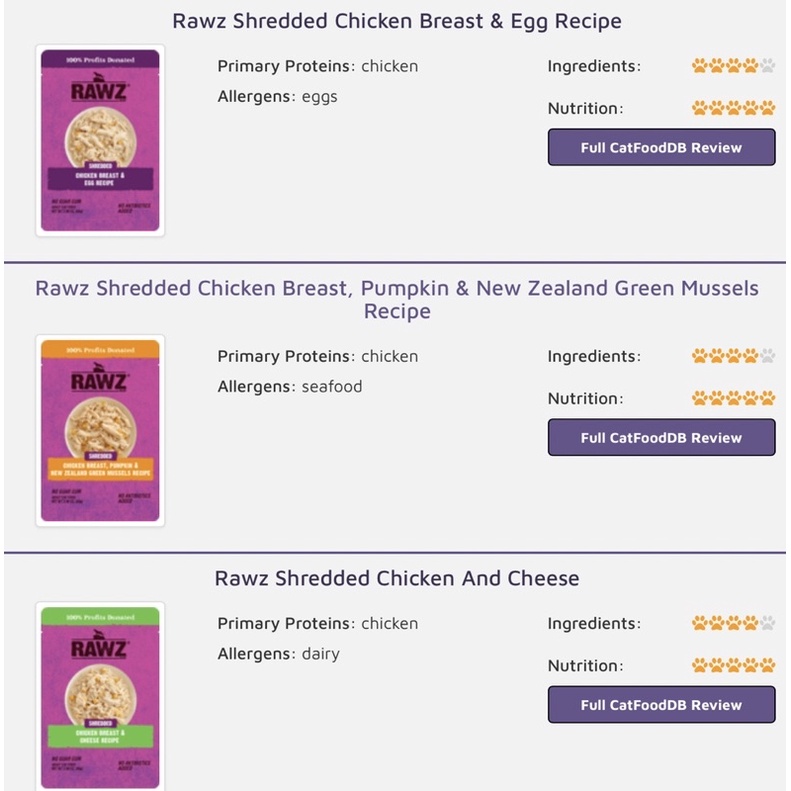This screenshot has width=791, height=791.
Task: Open the Rawz Shredded Chicken Breast & Egg Recipe title
Action: pos(397,21)
